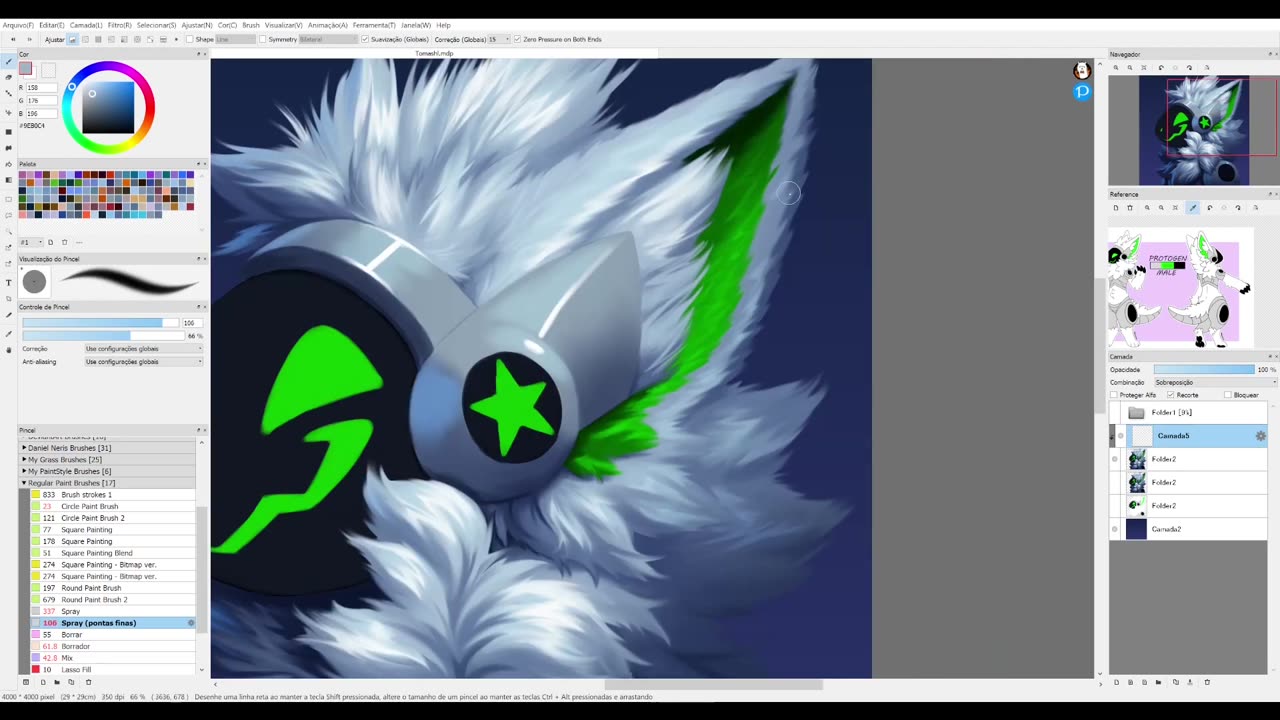Delete the palette color trash icon
The width and height of the screenshot is (1280, 720).
point(64,242)
